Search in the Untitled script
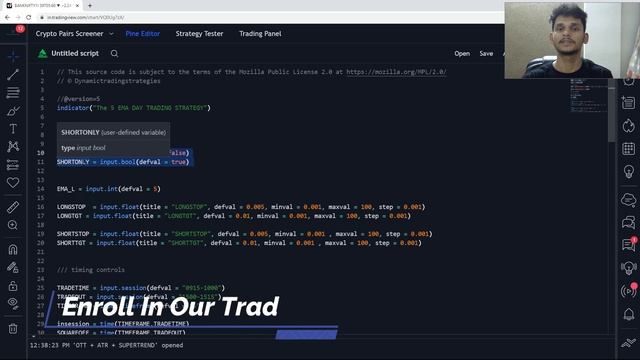 (114, 53)
